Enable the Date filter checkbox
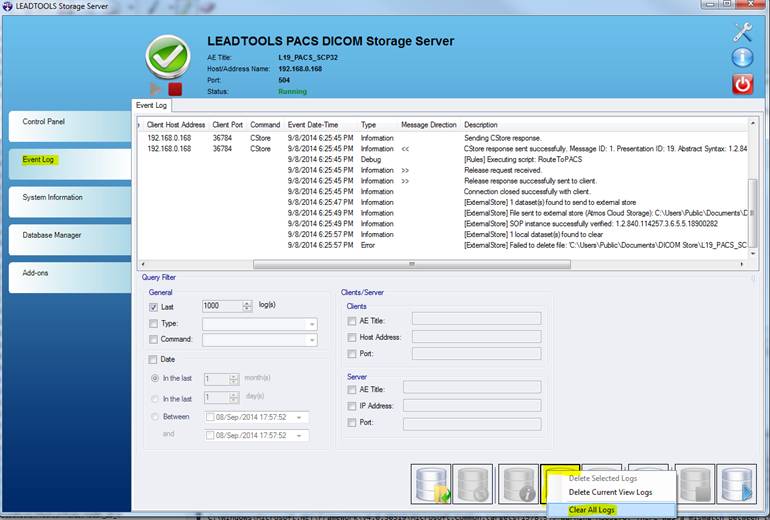Image resolution: width=770 pixels, height=520 pixels. [x=154, y=359]
